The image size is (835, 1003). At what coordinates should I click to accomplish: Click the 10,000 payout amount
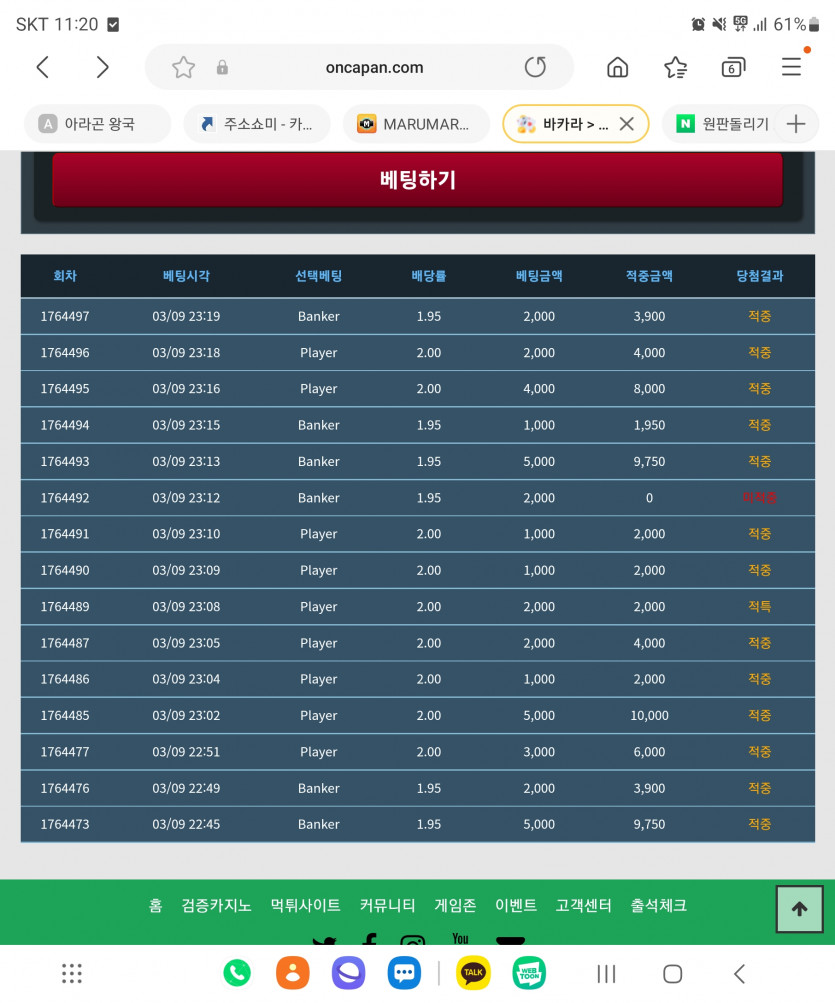(x=649, y=715)
